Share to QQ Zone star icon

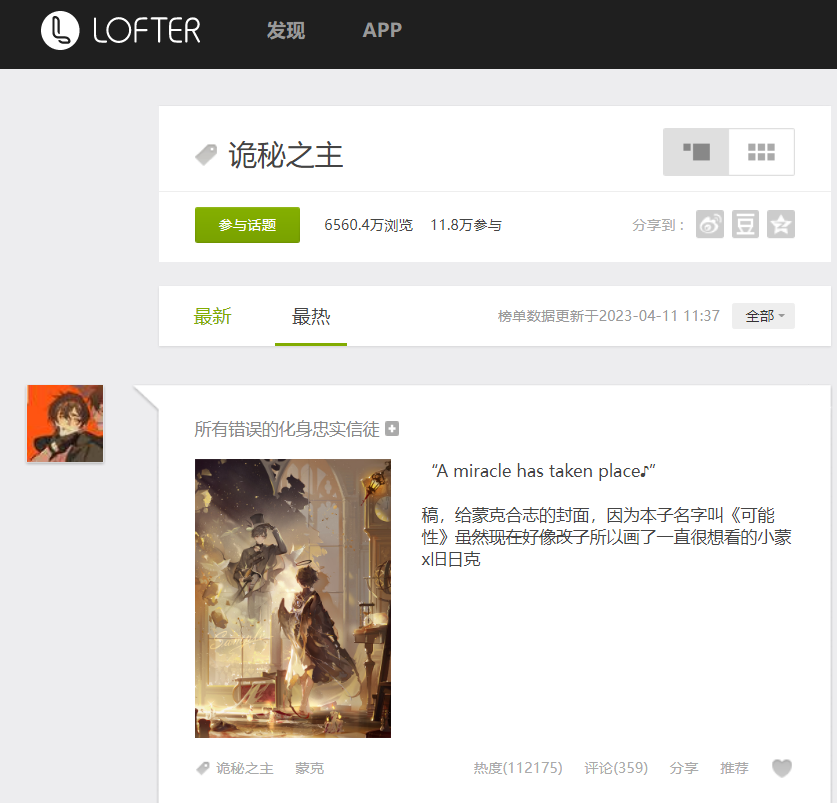click(781, 225)
